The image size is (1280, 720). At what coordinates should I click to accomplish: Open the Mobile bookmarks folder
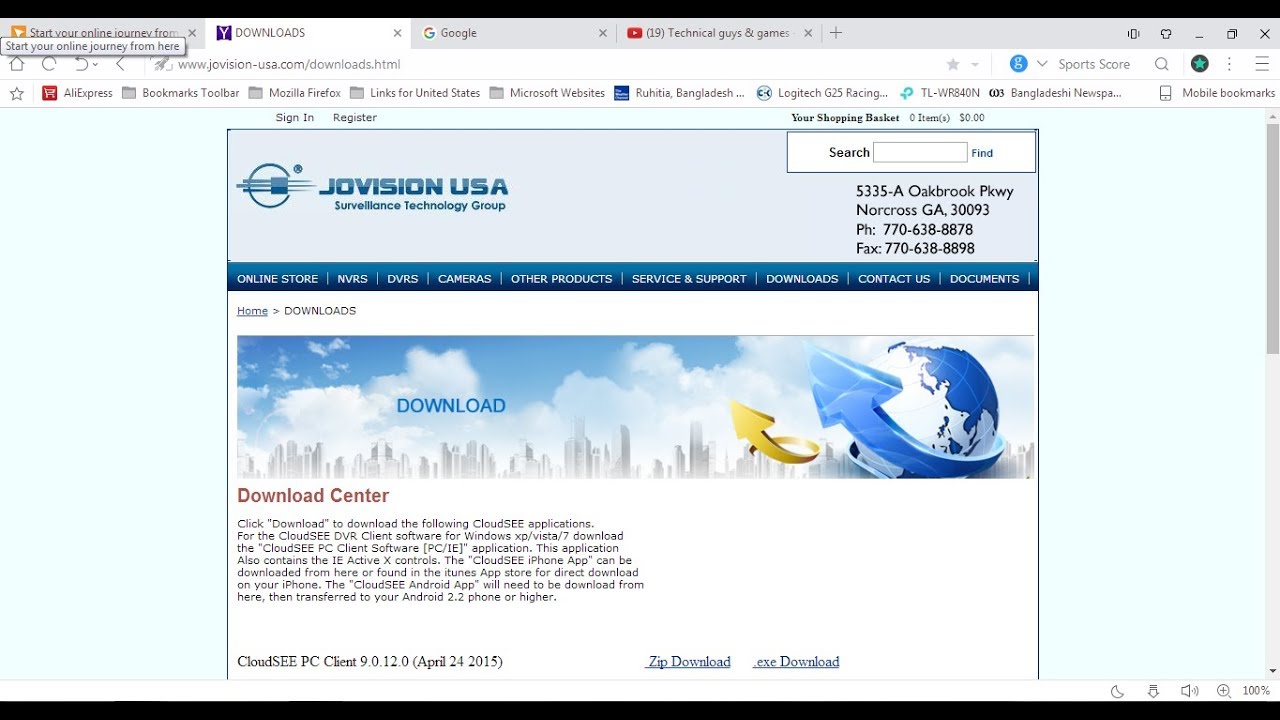click(x=1217, y=93)
